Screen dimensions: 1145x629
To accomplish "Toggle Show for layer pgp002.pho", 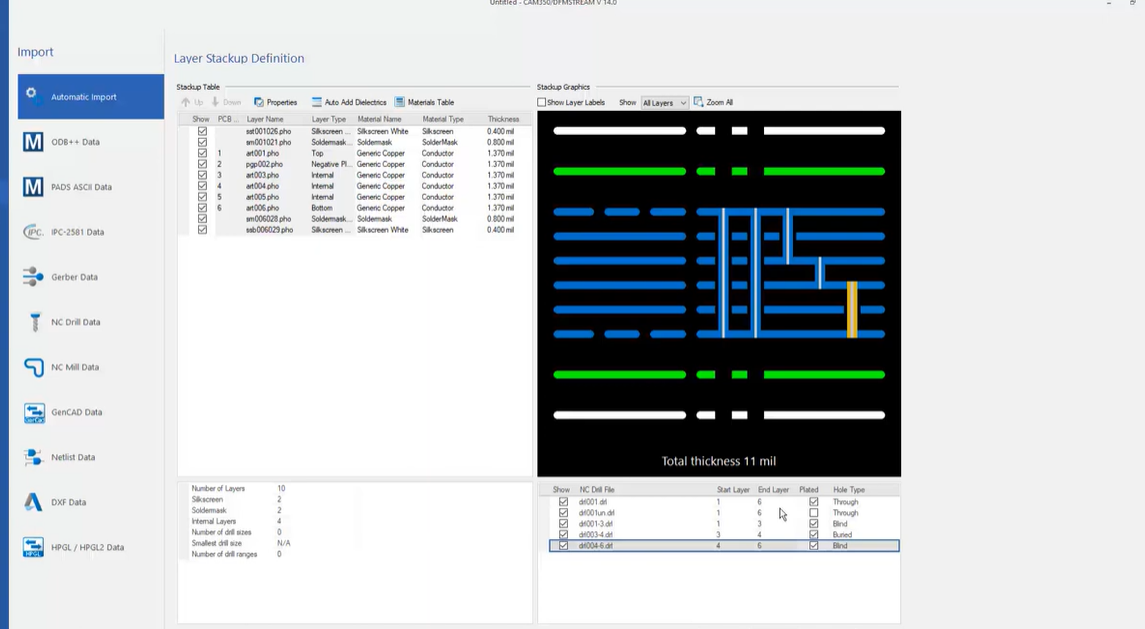I will point(202,164).
